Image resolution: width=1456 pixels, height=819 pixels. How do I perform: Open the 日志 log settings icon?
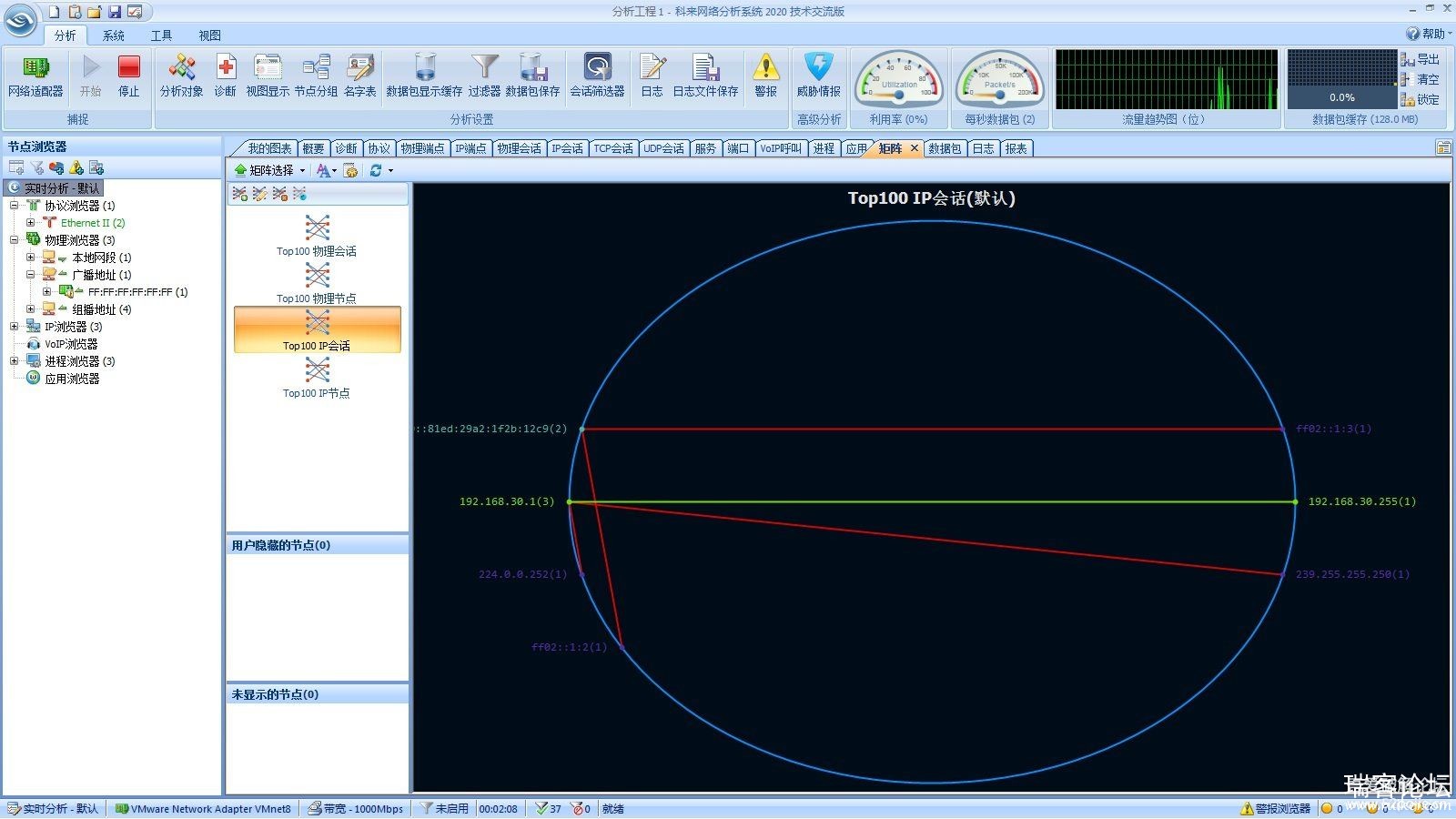(652, 76)
